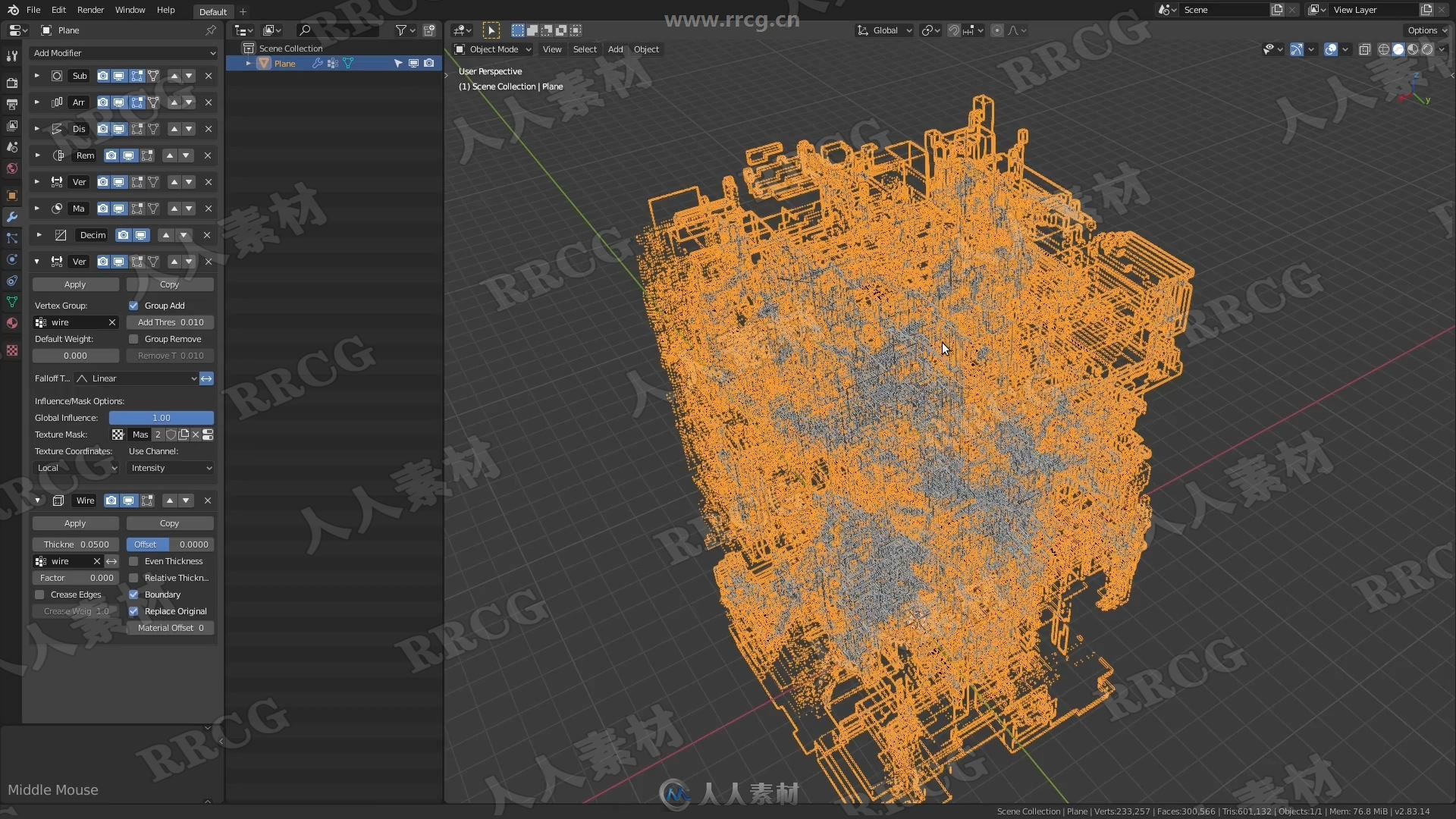Drag the Global Influence slider value
The image size is (1456, 819).
tap(161, 417)
